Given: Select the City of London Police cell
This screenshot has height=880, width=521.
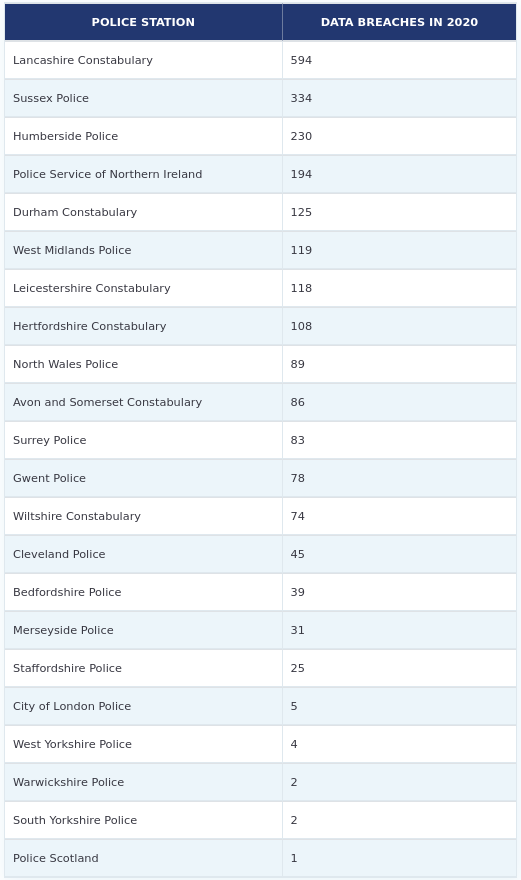Looking at the screenshot, I should pos(143,706).
